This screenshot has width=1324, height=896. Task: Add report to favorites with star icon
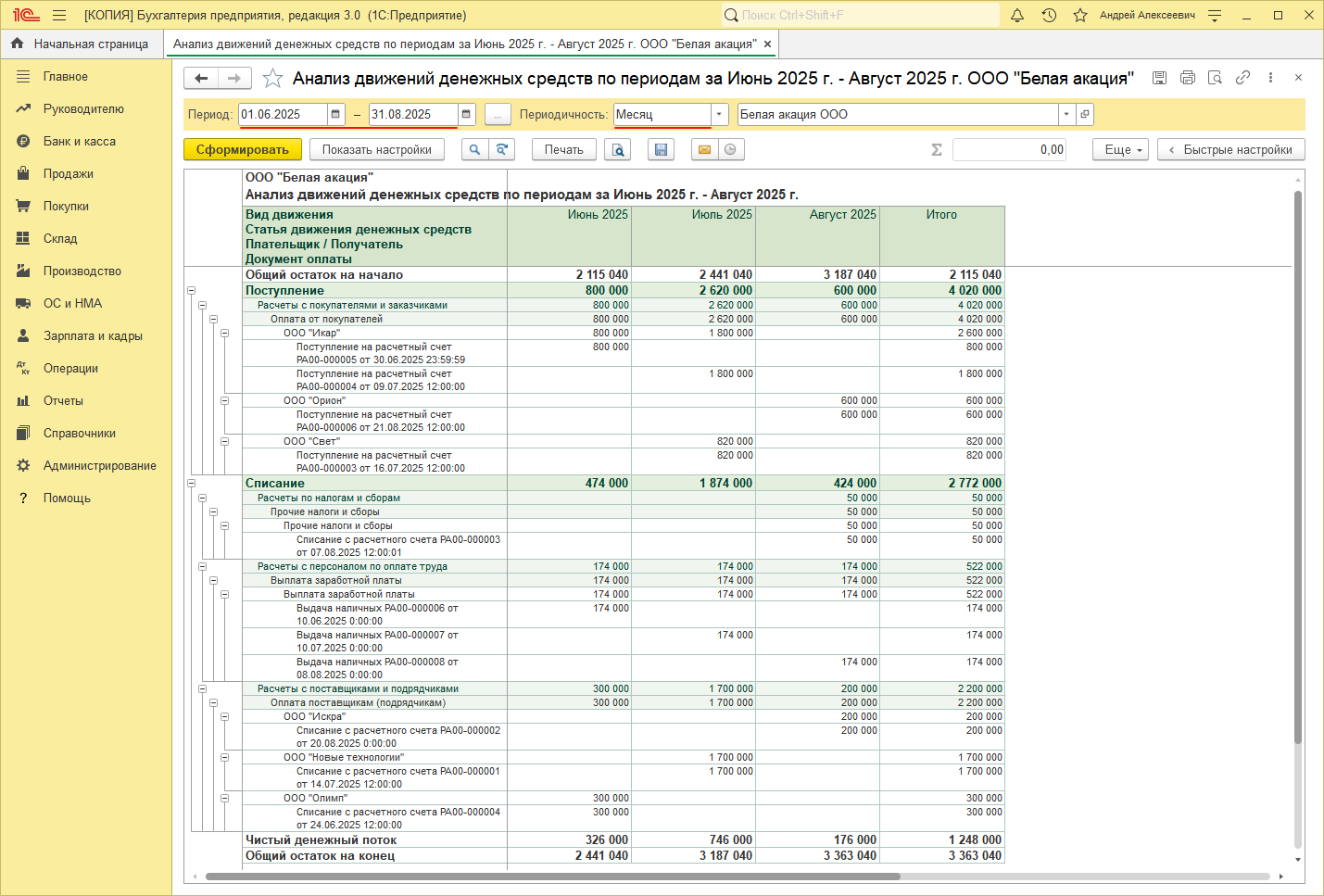click(272, 79)
